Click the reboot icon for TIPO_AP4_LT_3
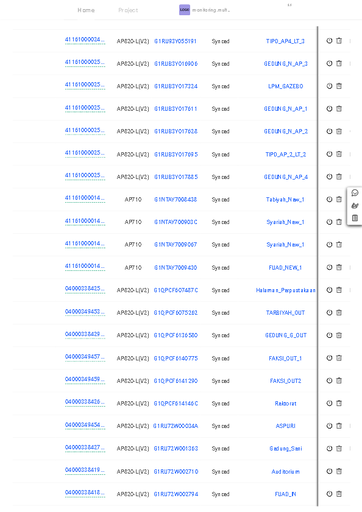Screen dimensions: 362x512 [329, 41]
